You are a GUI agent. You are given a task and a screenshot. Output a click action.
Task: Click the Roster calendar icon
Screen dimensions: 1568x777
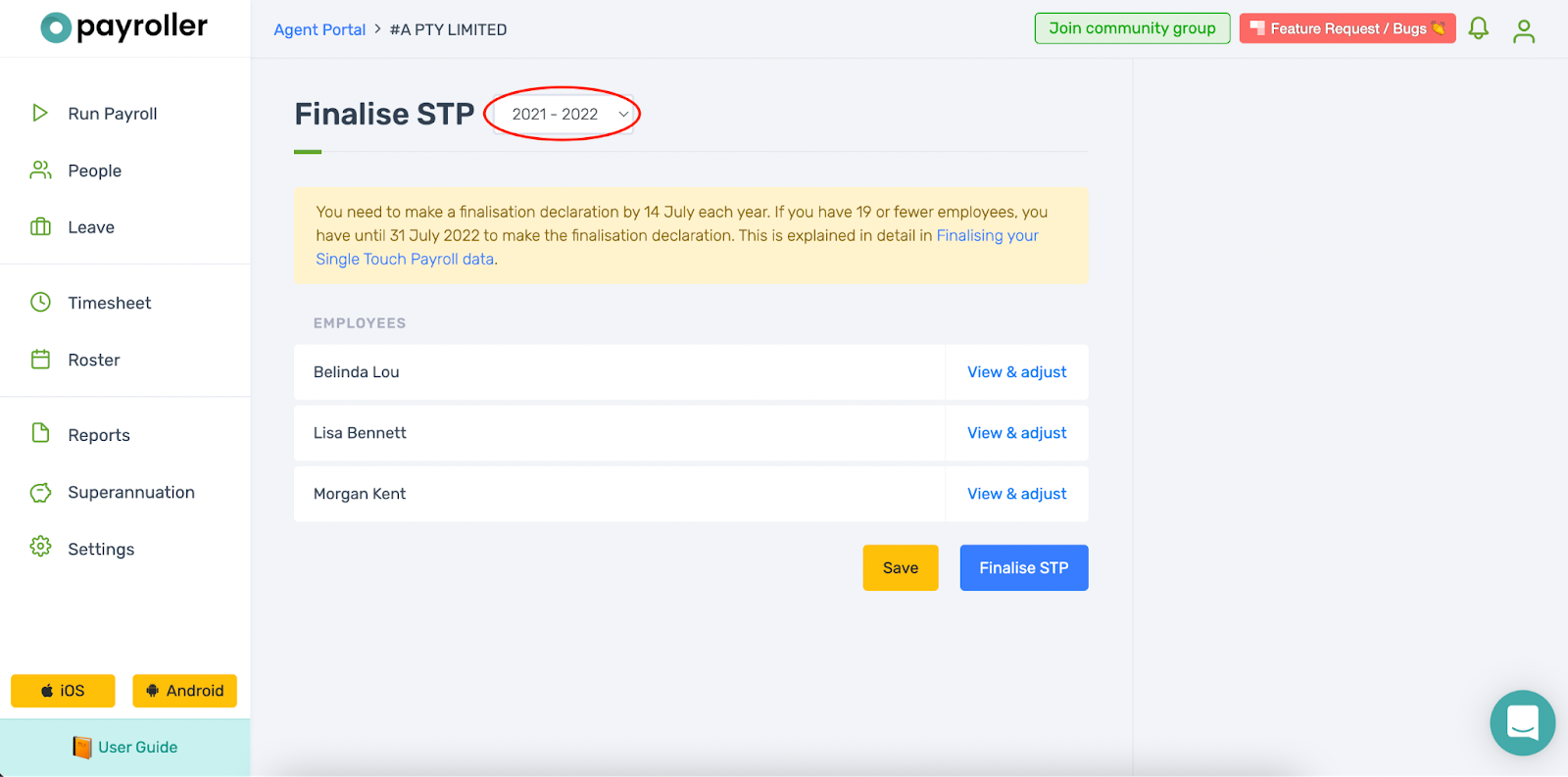(x=40, y=359)
